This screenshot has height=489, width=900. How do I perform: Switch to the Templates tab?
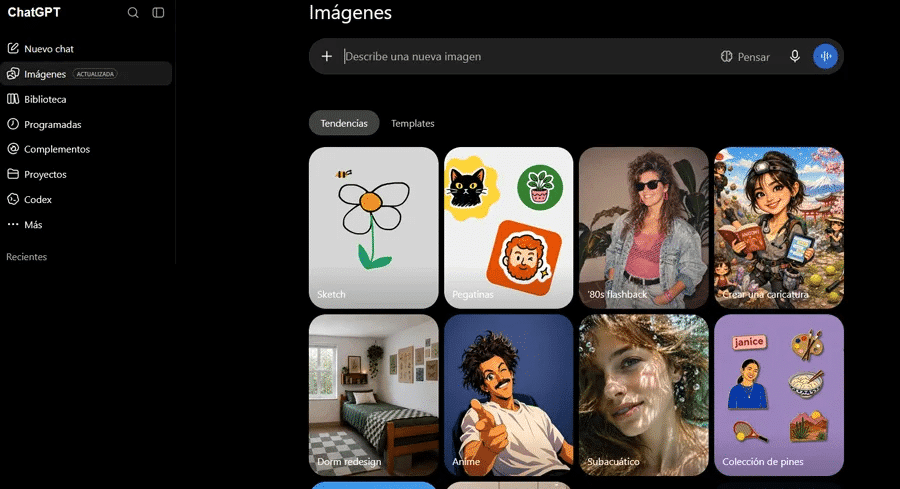click(413, 123)
